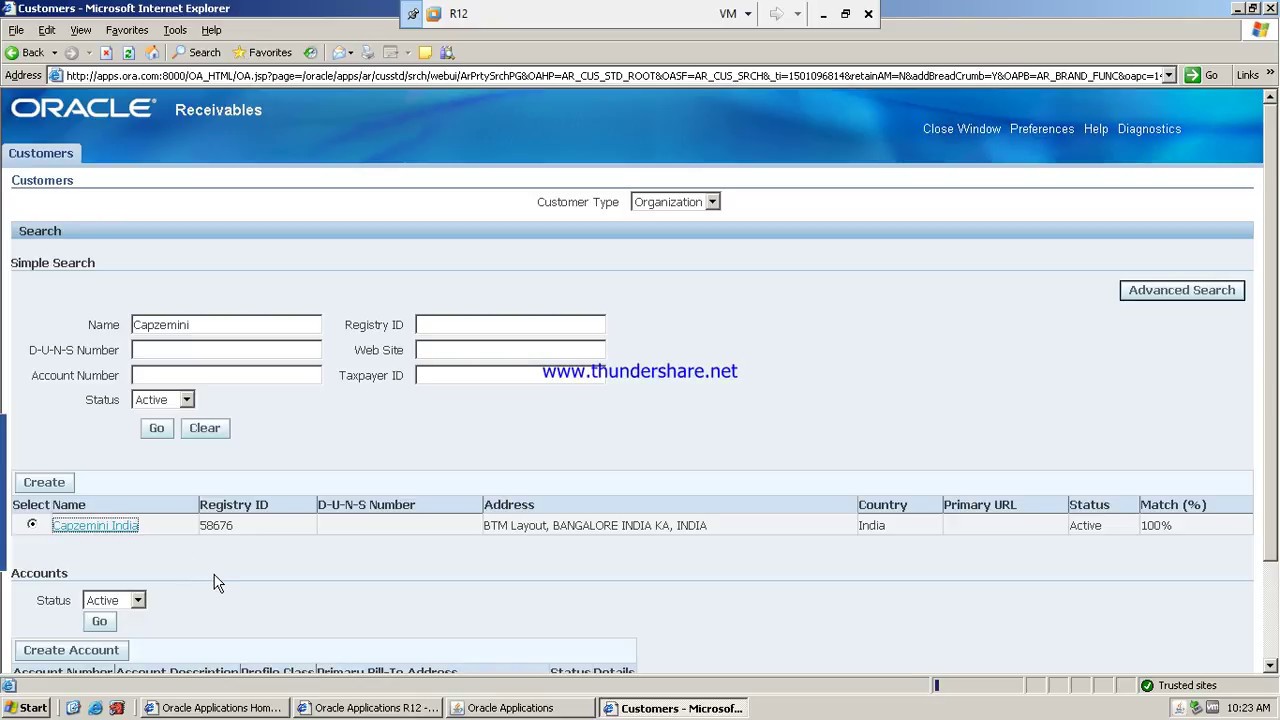The image size is (1280, 720).
Task: Click the Print icon in toolbar
Action: pos(368,53)
